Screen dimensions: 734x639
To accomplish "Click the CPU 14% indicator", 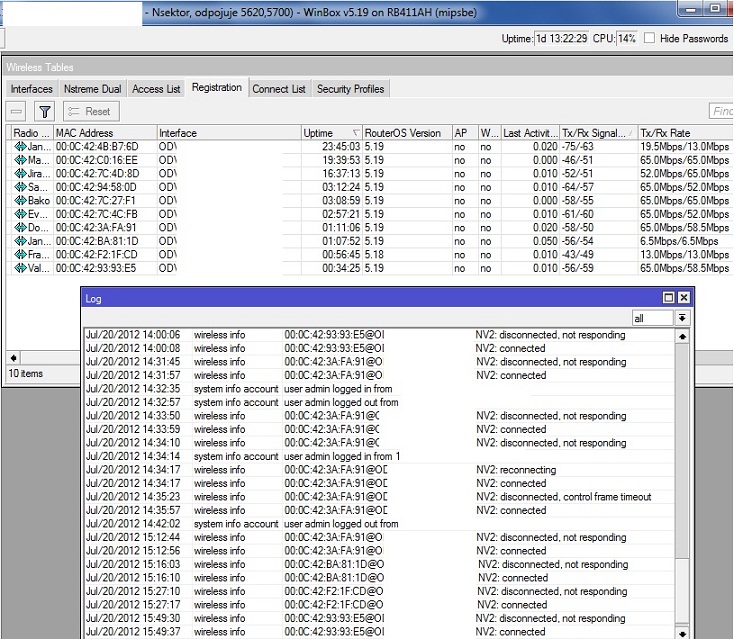I will [x=627, y=38].
